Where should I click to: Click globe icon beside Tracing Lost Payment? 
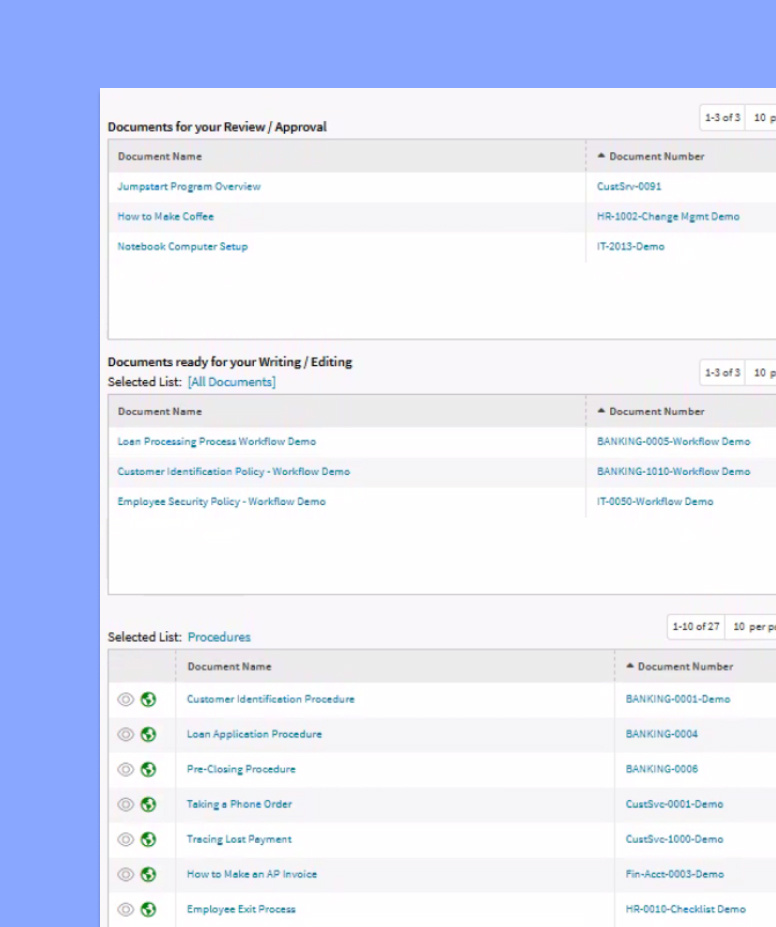tap(148, 839)
